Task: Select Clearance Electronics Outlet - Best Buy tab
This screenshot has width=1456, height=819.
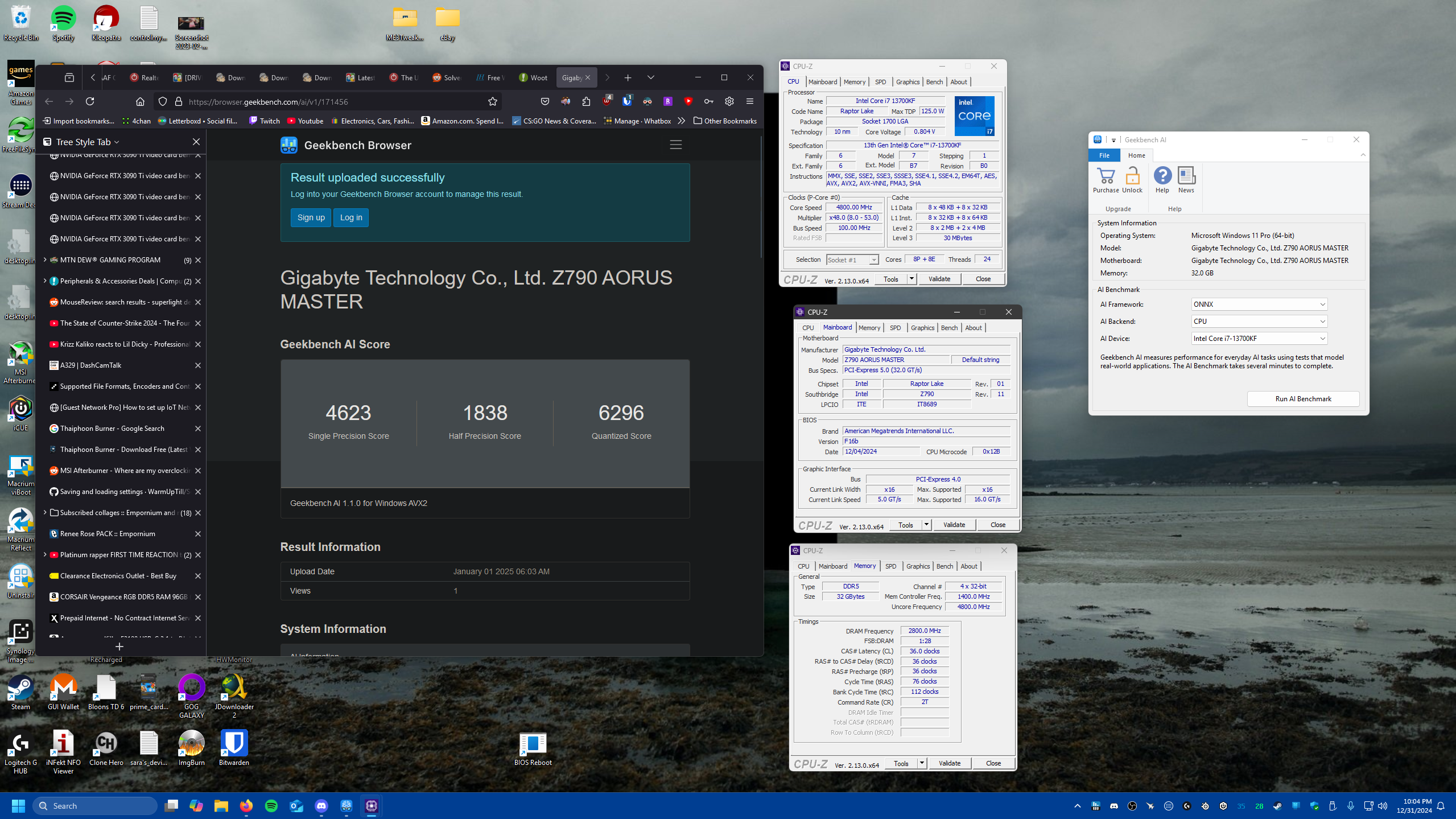Action: pos(119,576)
